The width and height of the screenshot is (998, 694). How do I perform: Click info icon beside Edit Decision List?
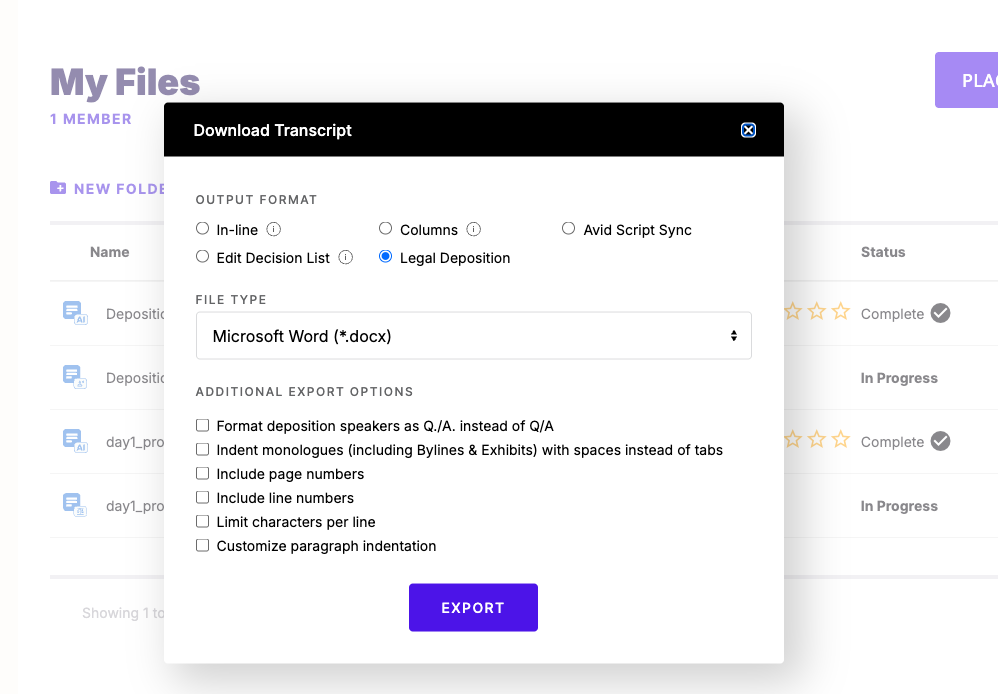346,257
